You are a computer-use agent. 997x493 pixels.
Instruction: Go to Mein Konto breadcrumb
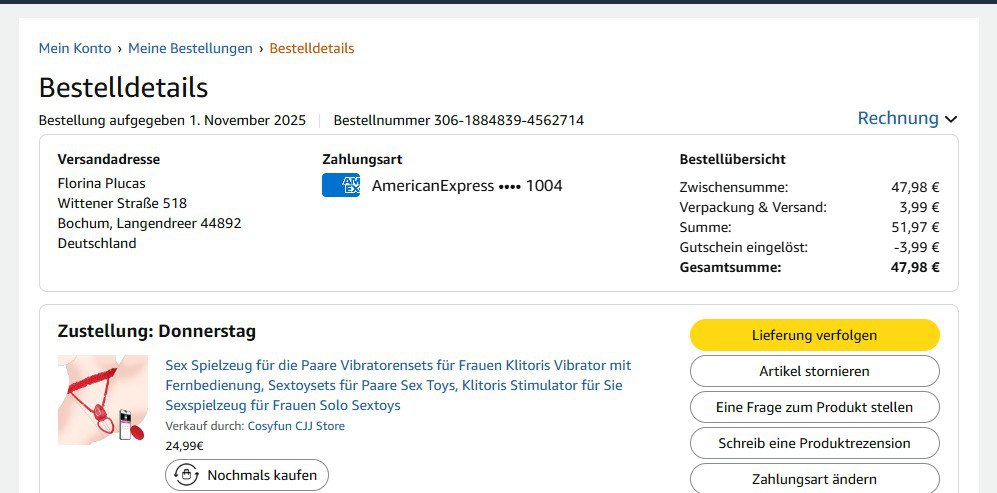pyautogui.click(x=75, y=48)
